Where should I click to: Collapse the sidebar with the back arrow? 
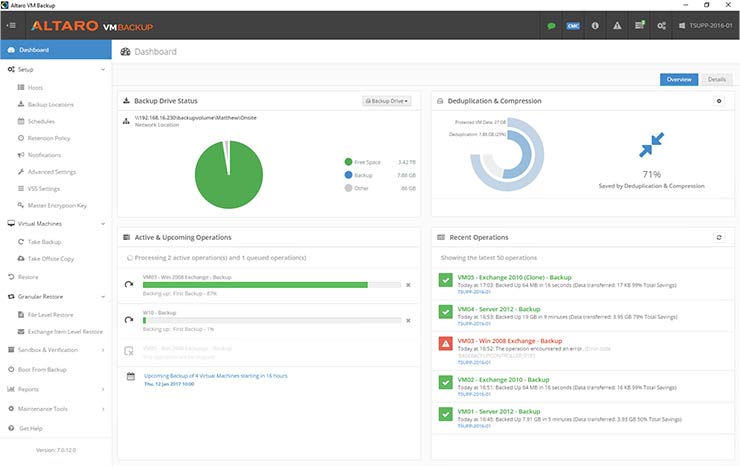[10, 25]
